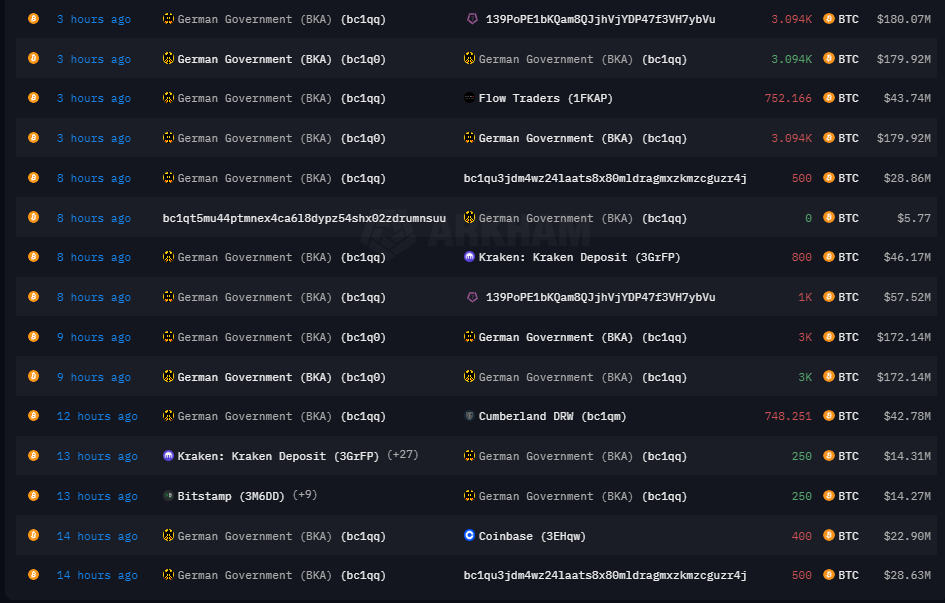Image resolution: width=945 pixels, height=603 pixels.
Task: Click the Flow Traders logo icon
Action: click(469, 98)
